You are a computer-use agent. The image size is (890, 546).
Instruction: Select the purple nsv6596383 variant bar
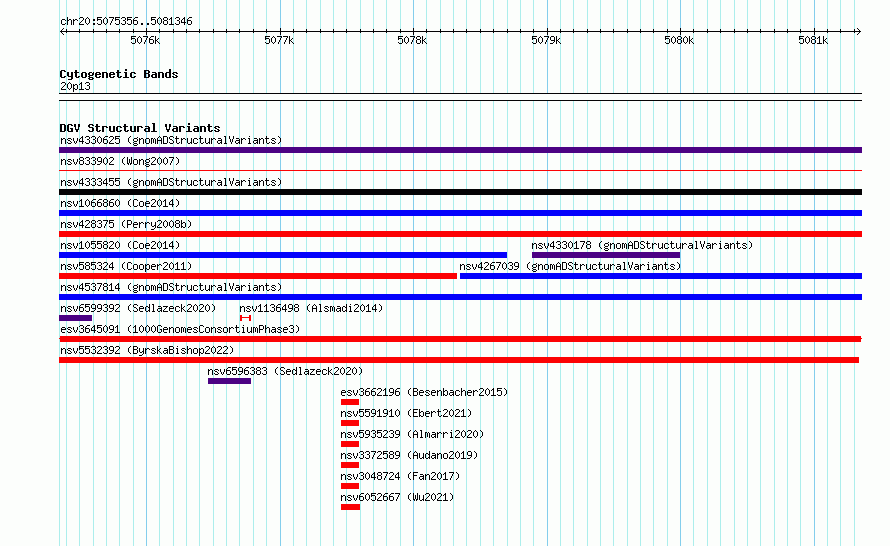229,381
